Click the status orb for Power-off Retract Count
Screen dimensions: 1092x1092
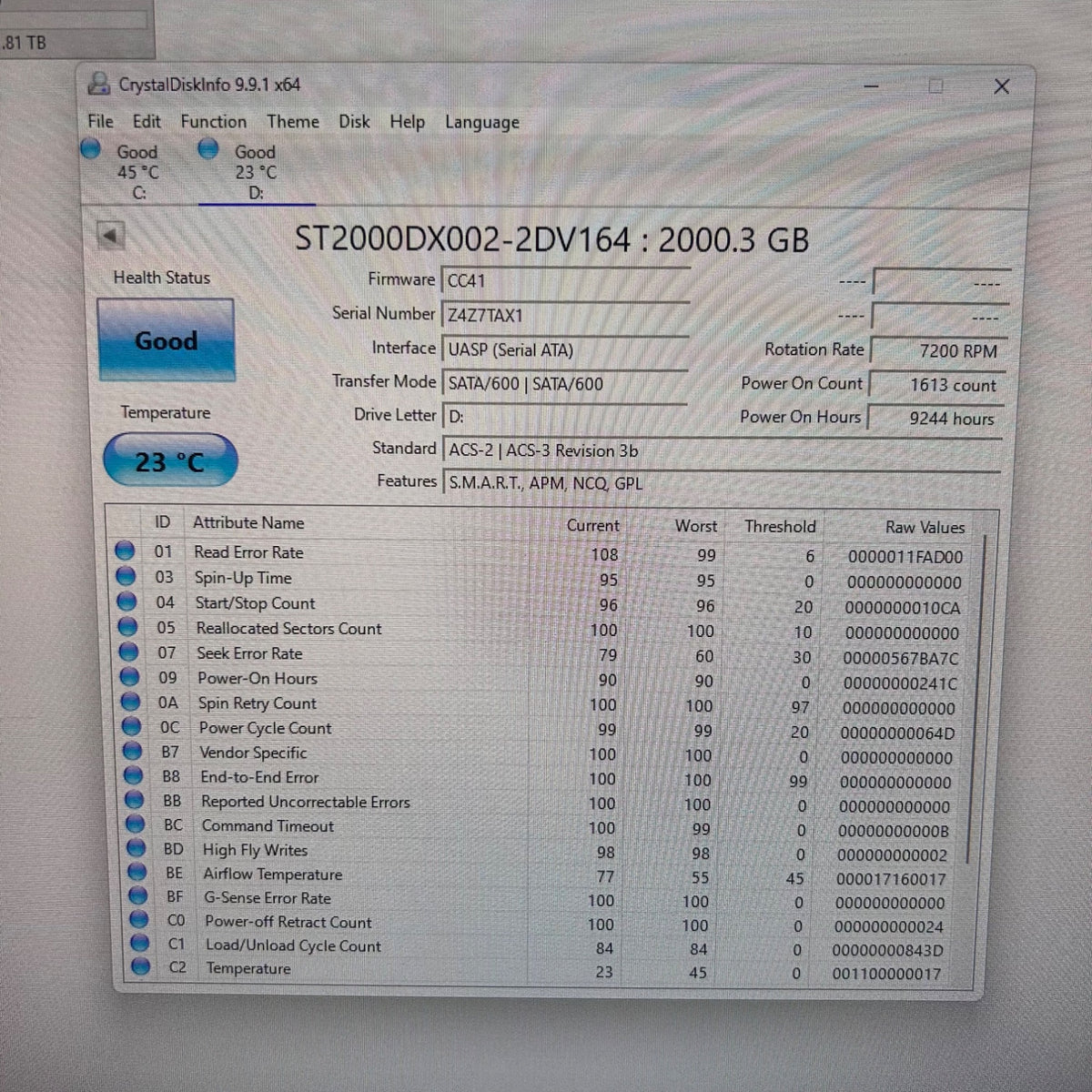138,920
